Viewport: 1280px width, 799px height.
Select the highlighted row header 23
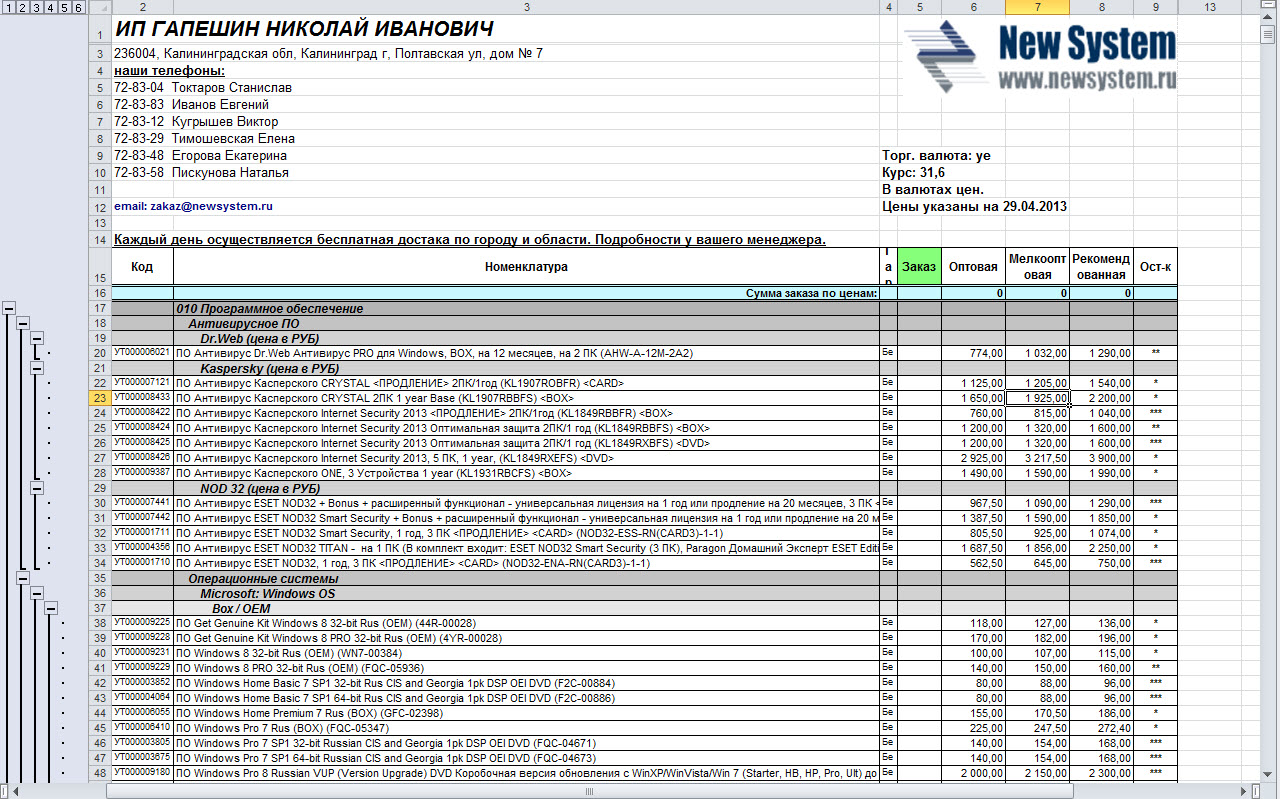pyautogui.click(x=99, y=398)
